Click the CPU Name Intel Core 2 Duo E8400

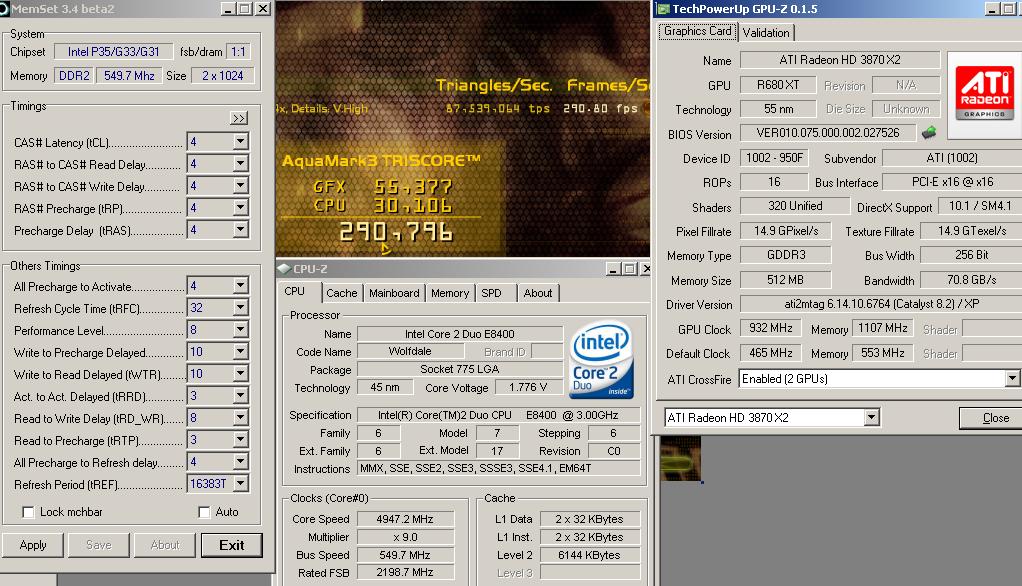click(x=460, y=334)
